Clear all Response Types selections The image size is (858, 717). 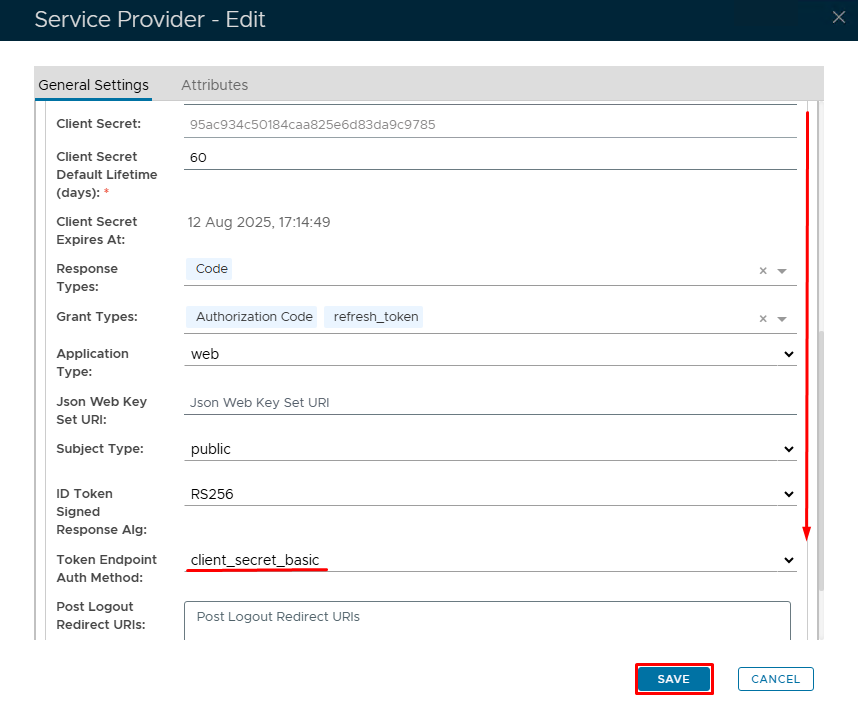point(763,271)
